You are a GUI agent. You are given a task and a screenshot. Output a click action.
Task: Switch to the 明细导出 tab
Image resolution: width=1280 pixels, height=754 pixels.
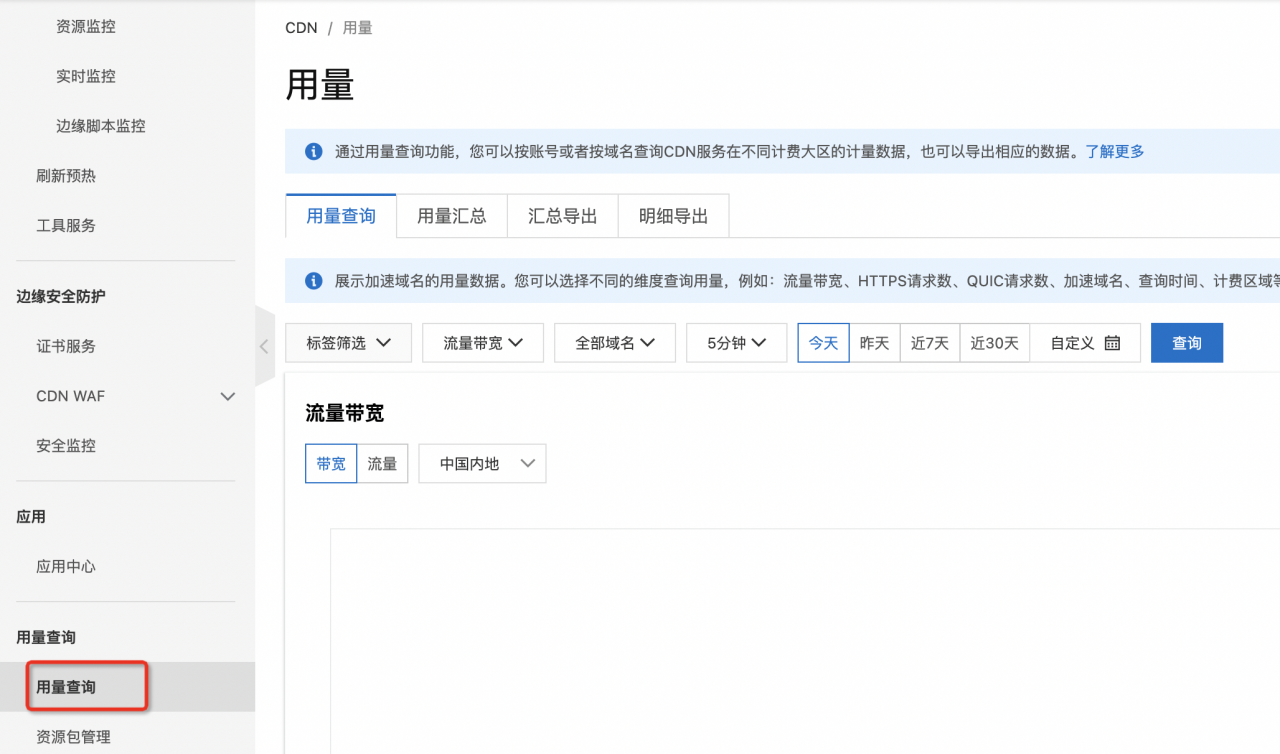pyautogui.click(x=673, y=215)
